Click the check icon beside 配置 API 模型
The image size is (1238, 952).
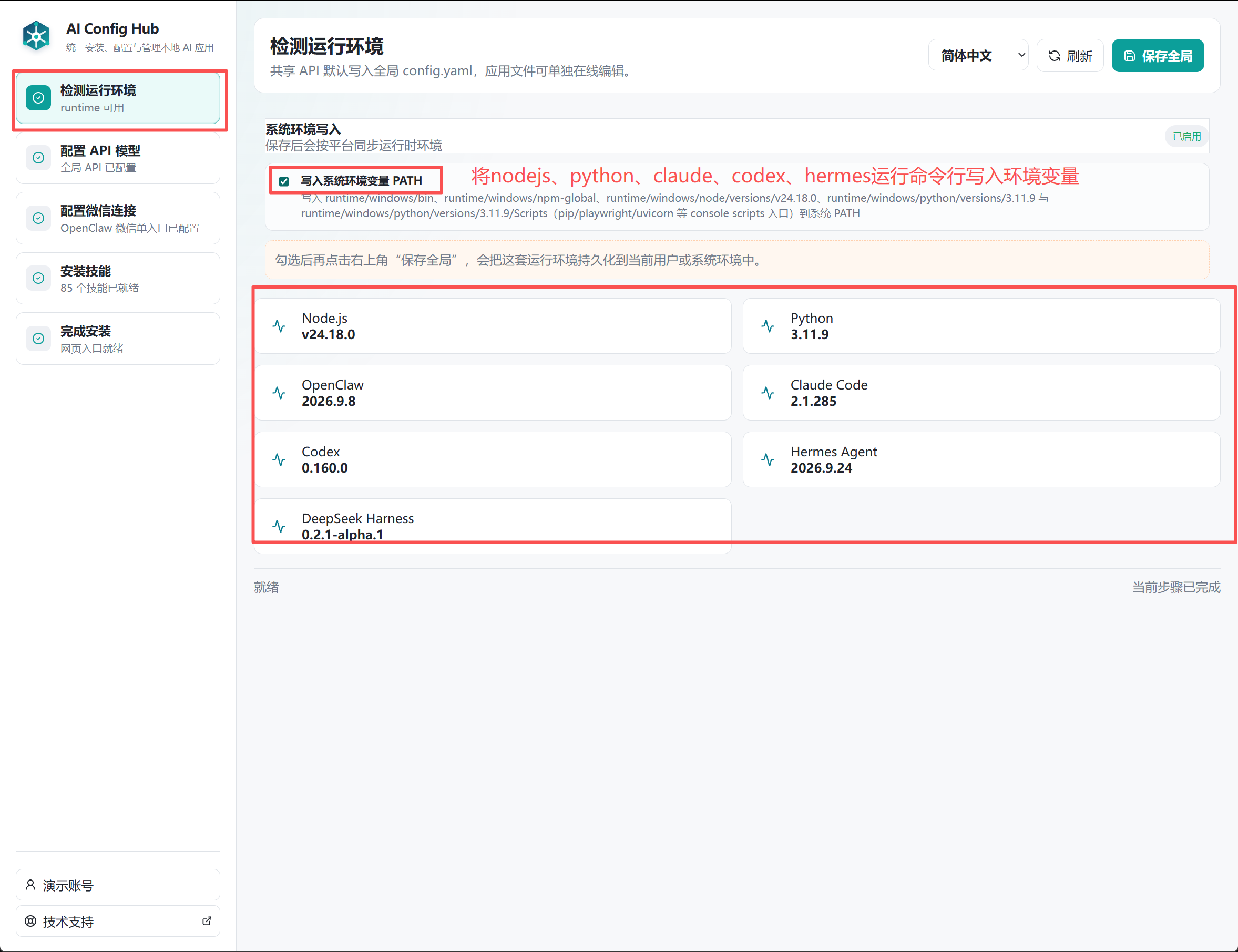(38, 158)
